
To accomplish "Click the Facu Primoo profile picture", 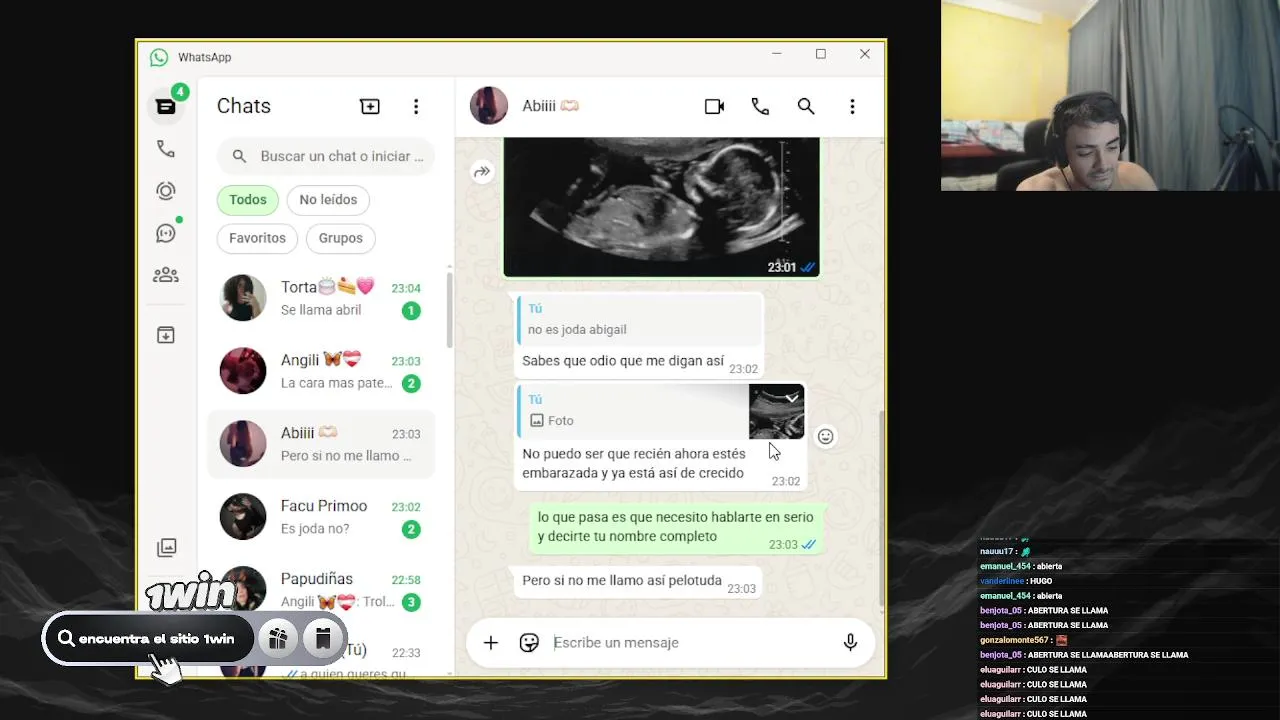I will pyautogui.click(x=243, y=517).
